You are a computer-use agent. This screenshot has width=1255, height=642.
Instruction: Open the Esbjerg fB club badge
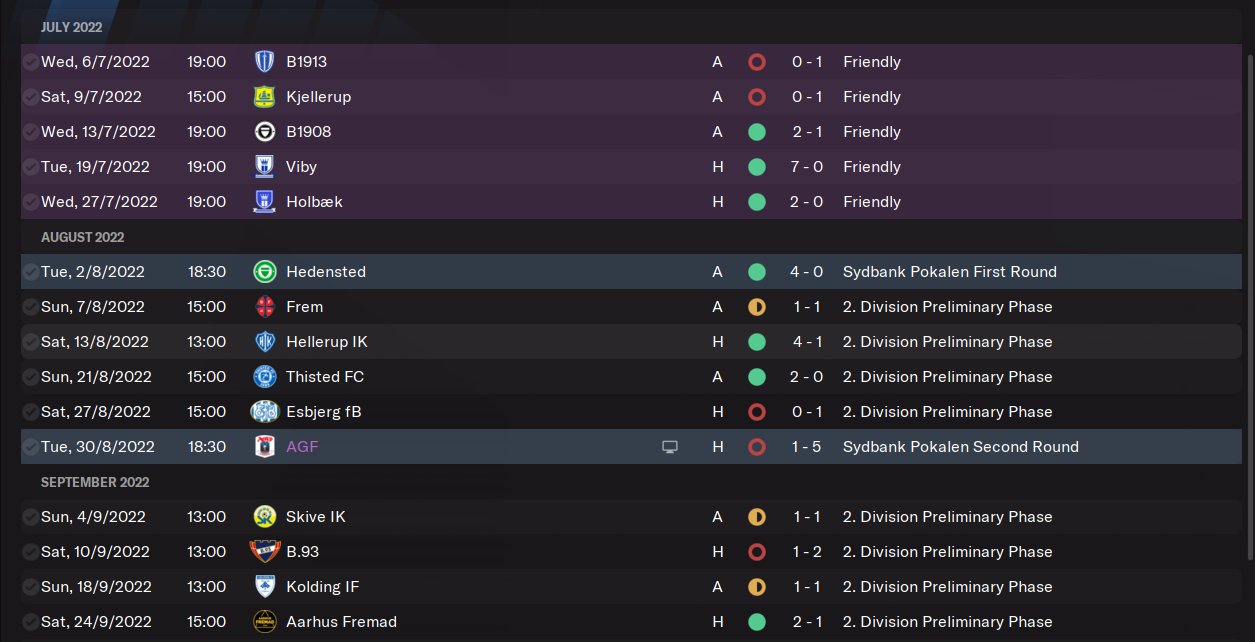(265, 412)
